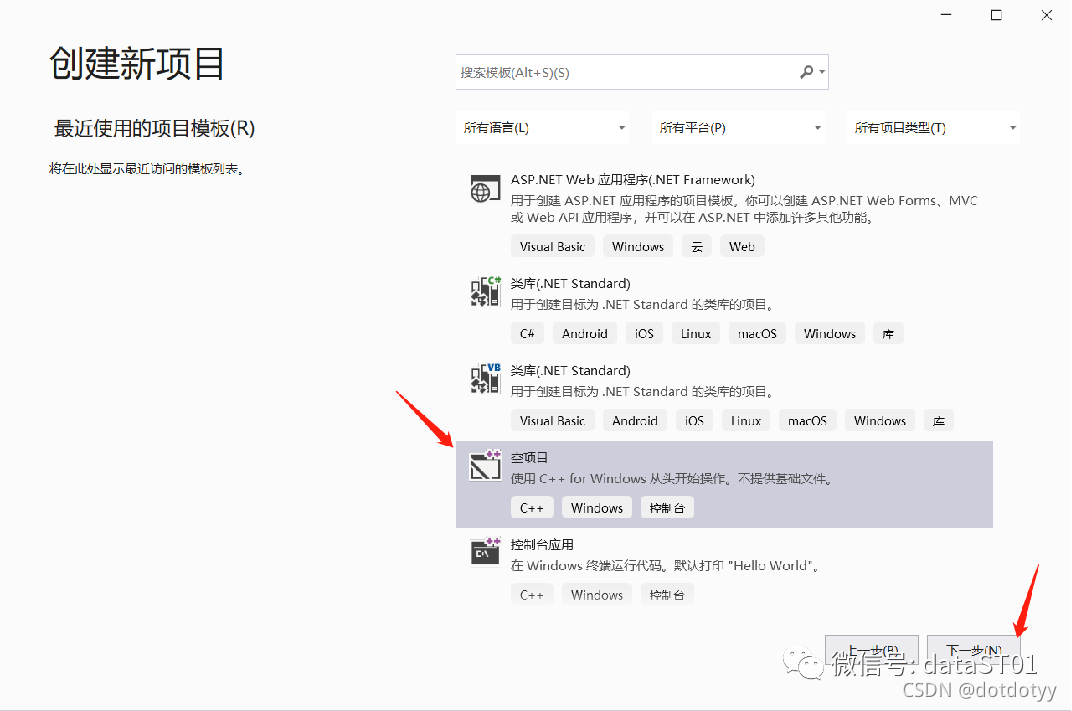
Task: Click the 空项目 C++ empty project icon
Action: [x=485, y=465]
